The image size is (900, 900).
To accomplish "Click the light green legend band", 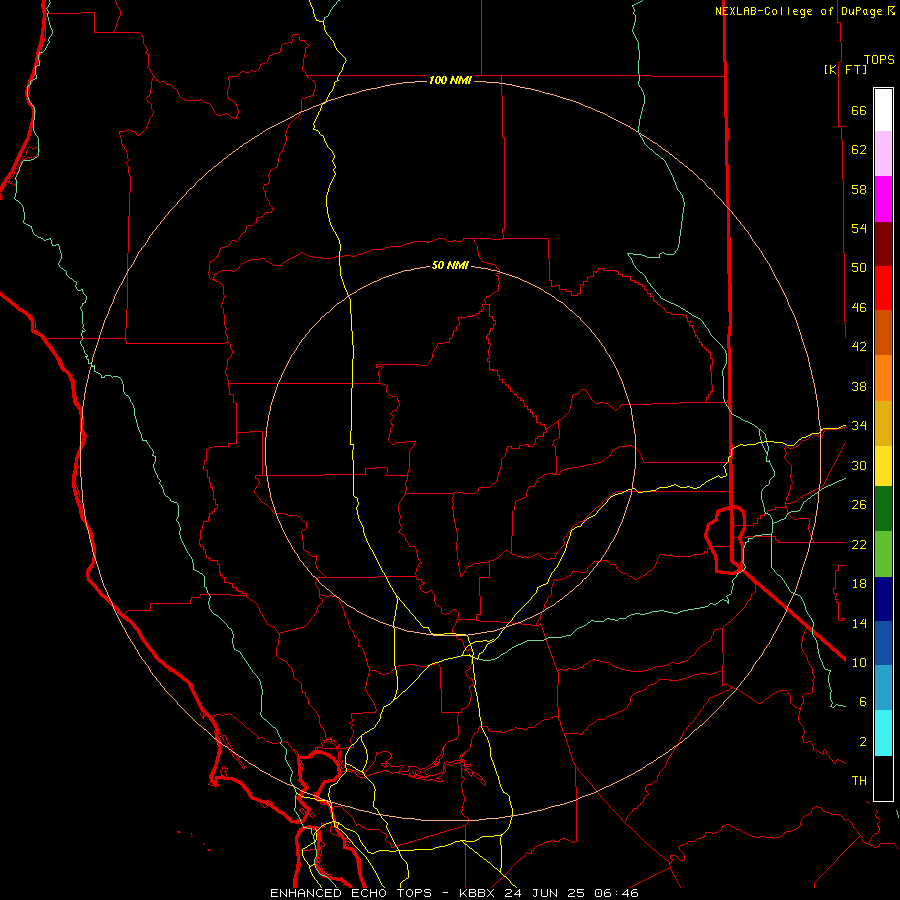I will [x=883, y=554].
